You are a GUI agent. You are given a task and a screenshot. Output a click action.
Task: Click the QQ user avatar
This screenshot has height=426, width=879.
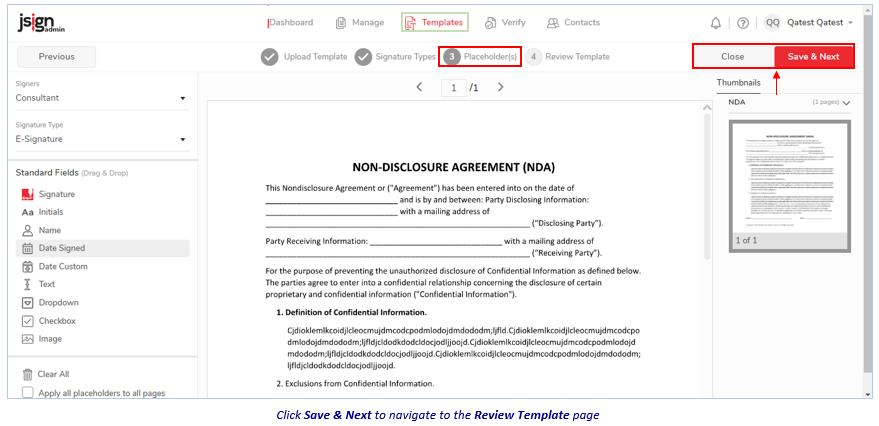click(772, 23)
